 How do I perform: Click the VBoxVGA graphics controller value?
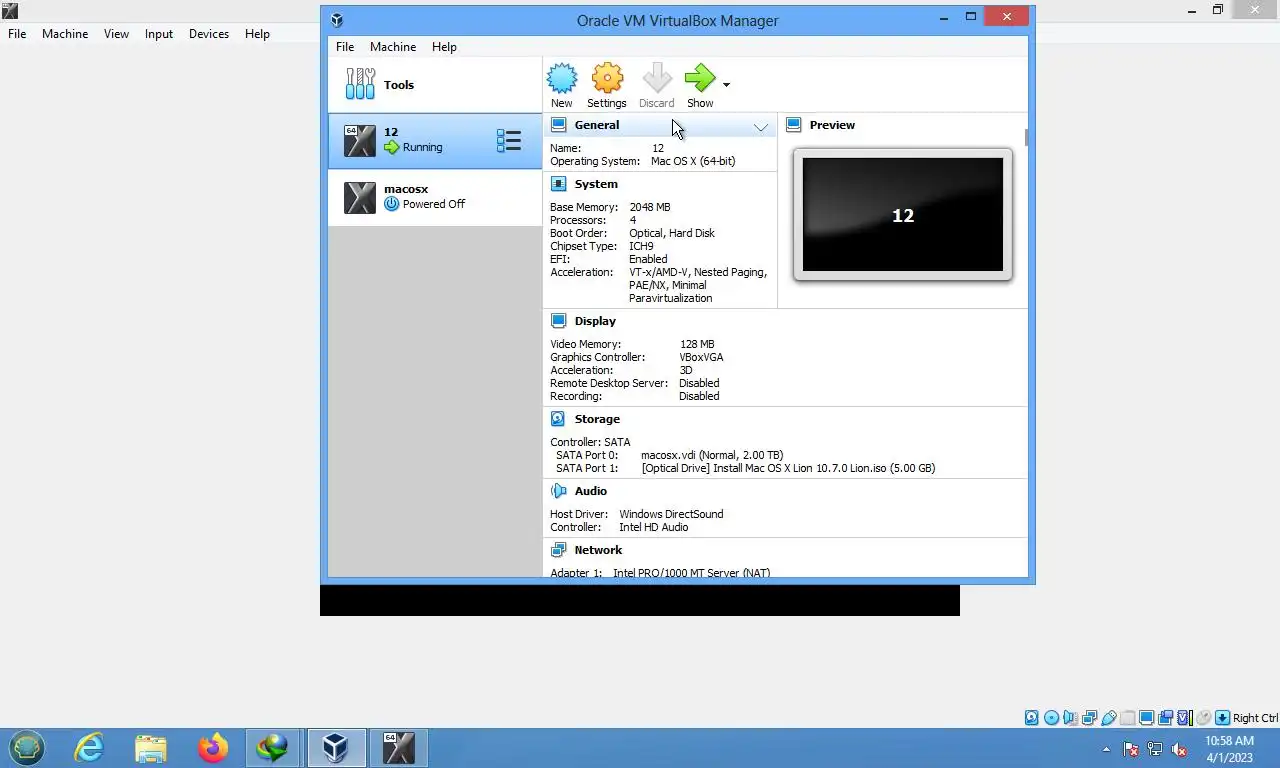[x=701, y=357]
